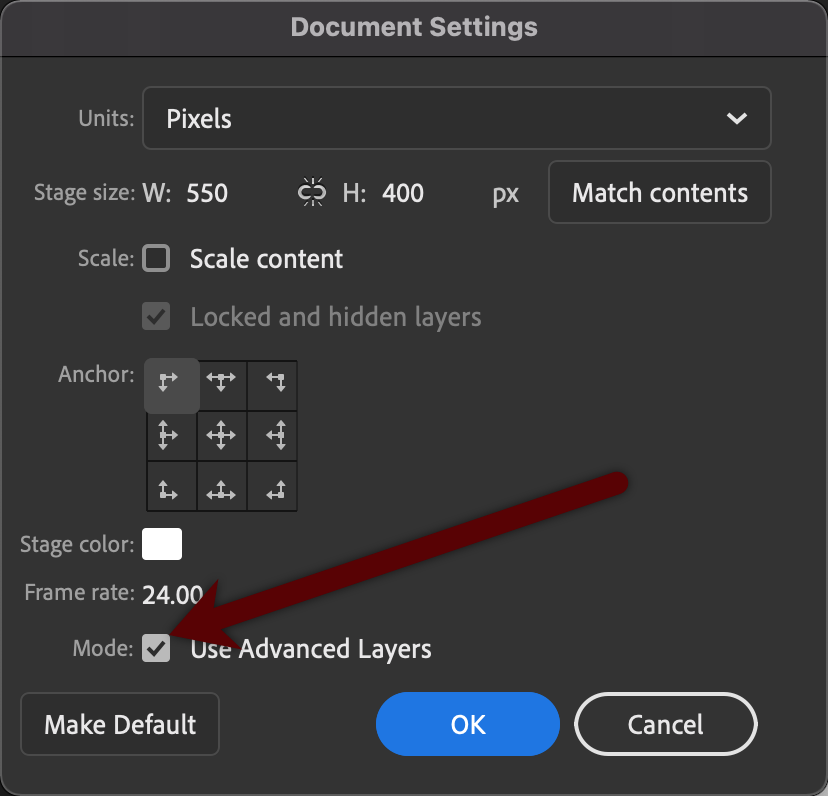Select the bottom-right anchor point
The image size is (828, 796).
(x=271, y=486)
